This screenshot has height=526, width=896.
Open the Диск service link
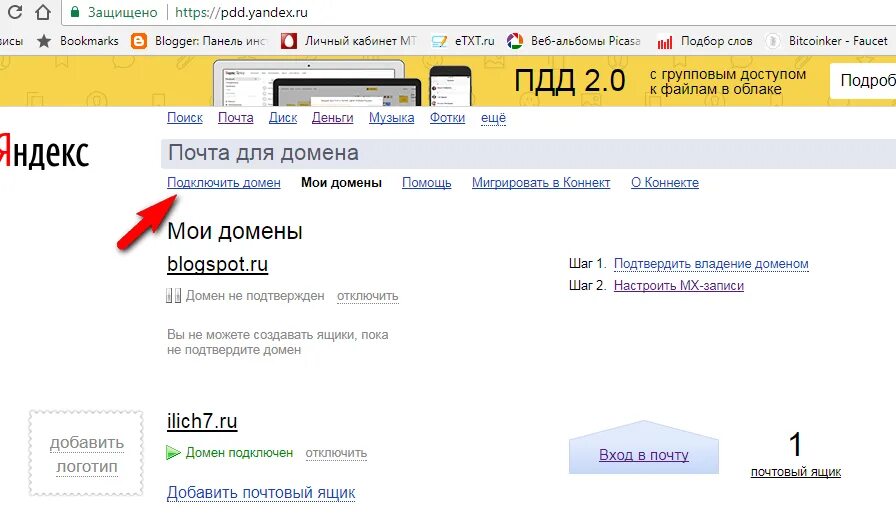[x=283, y=118]
